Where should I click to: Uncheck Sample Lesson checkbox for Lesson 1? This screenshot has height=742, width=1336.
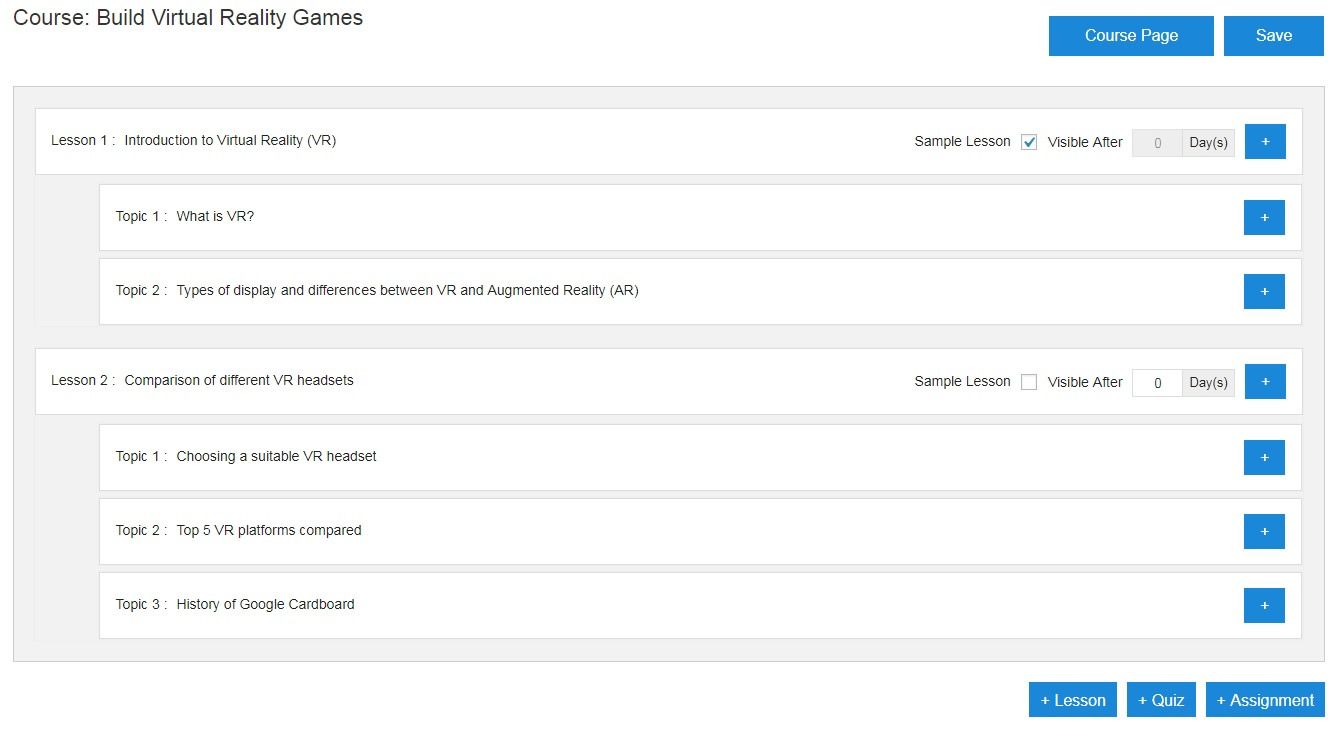pyautogui.click(x=1029, y=142)
